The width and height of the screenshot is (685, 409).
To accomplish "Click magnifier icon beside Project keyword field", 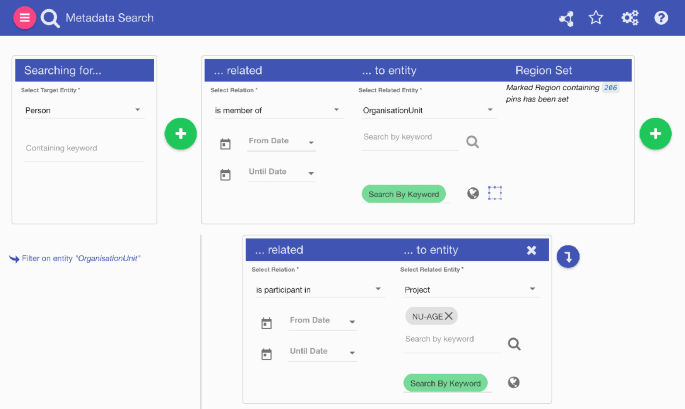I will (x=514, y=344).
